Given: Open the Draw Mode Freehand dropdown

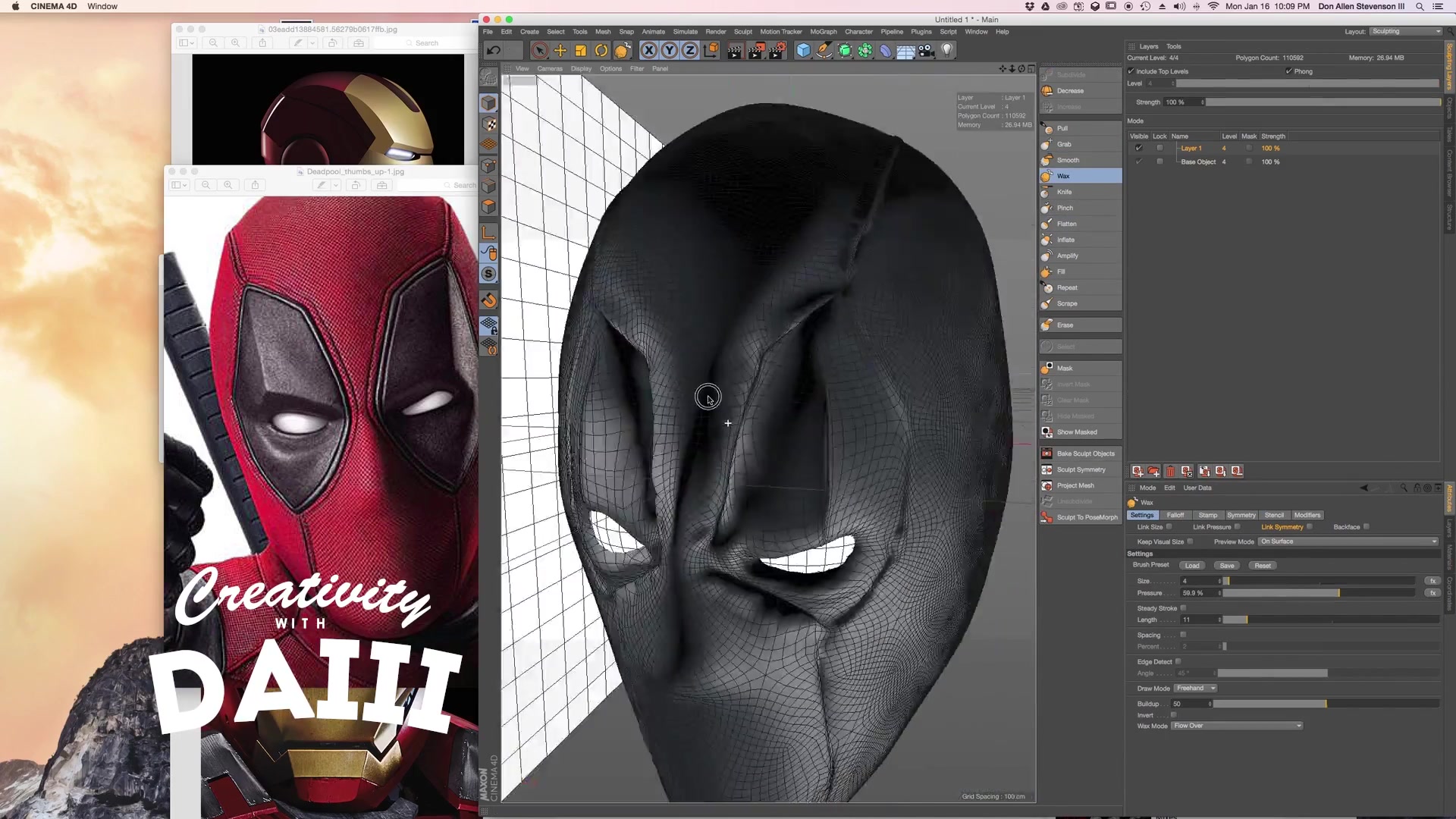Looking at the screenshot, I should coord(1196,689).
